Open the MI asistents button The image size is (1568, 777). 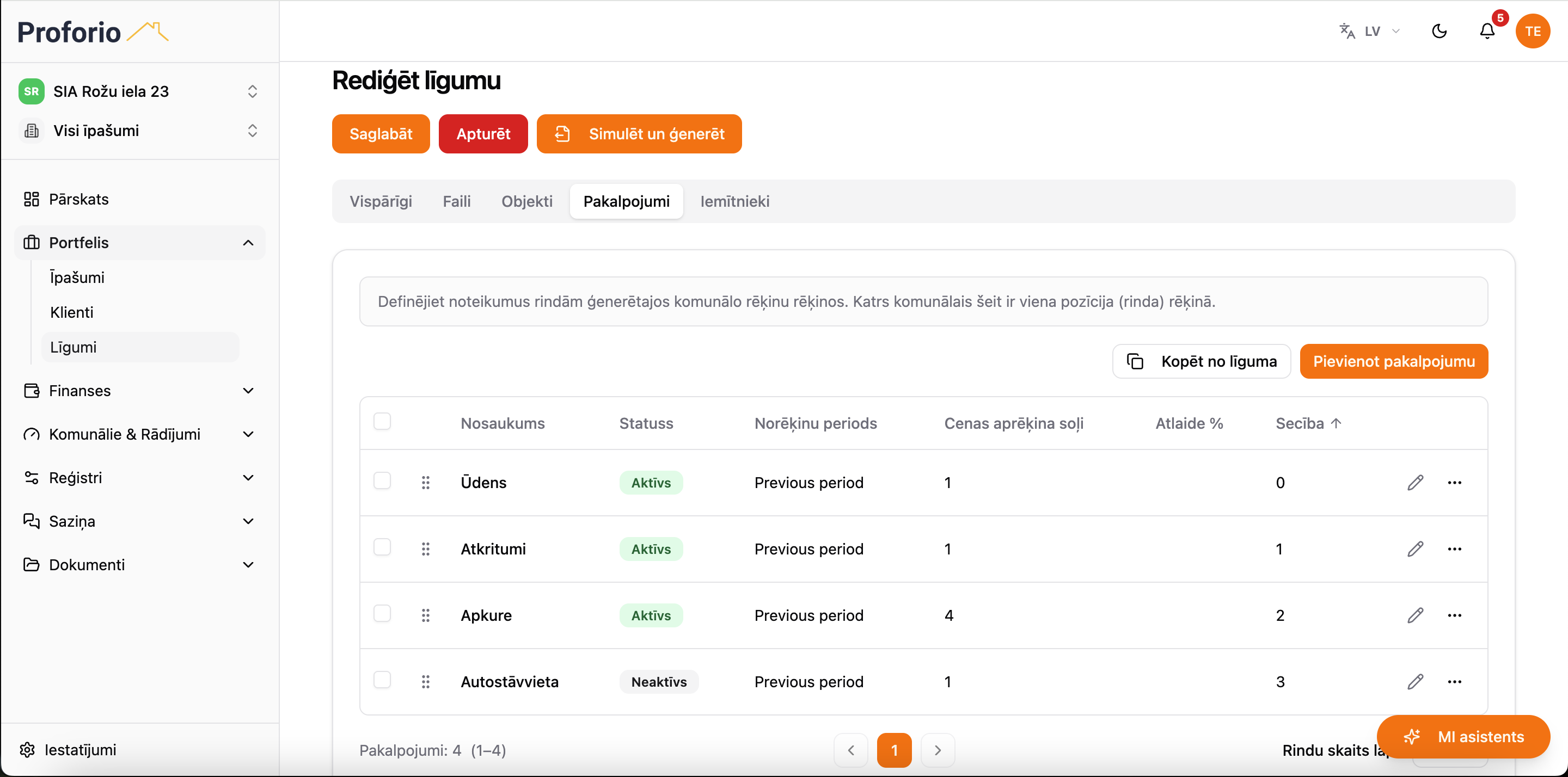point(1463,737)
